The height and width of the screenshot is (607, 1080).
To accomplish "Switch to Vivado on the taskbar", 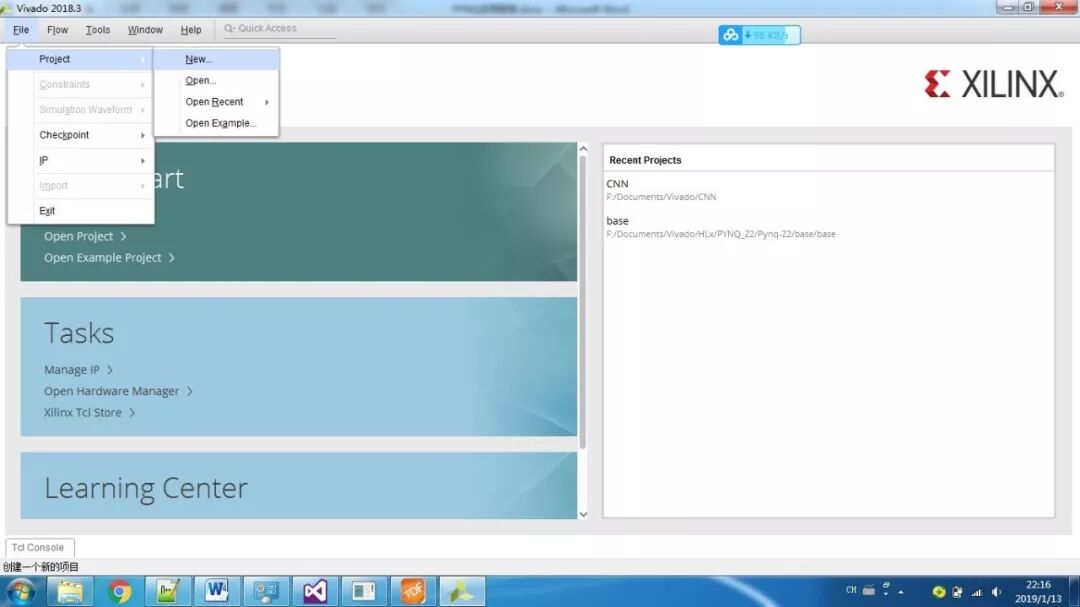I will 461,591.
